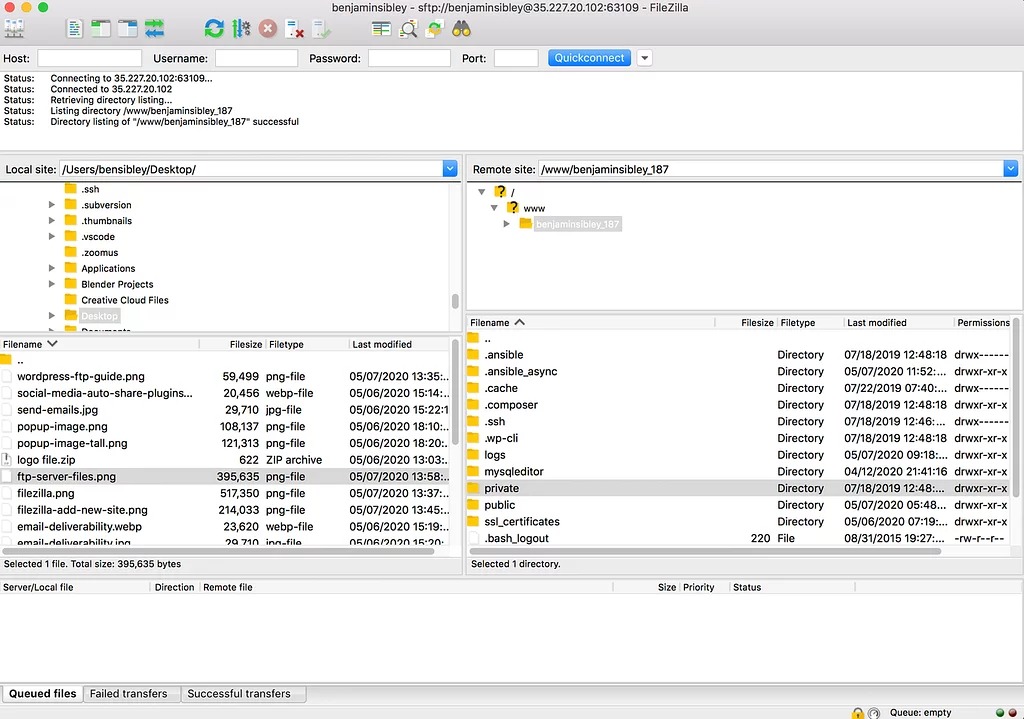1024x719 pixels.
Task: Select ftp-server-files.png in local list
Action: click(x=225, y=477)
